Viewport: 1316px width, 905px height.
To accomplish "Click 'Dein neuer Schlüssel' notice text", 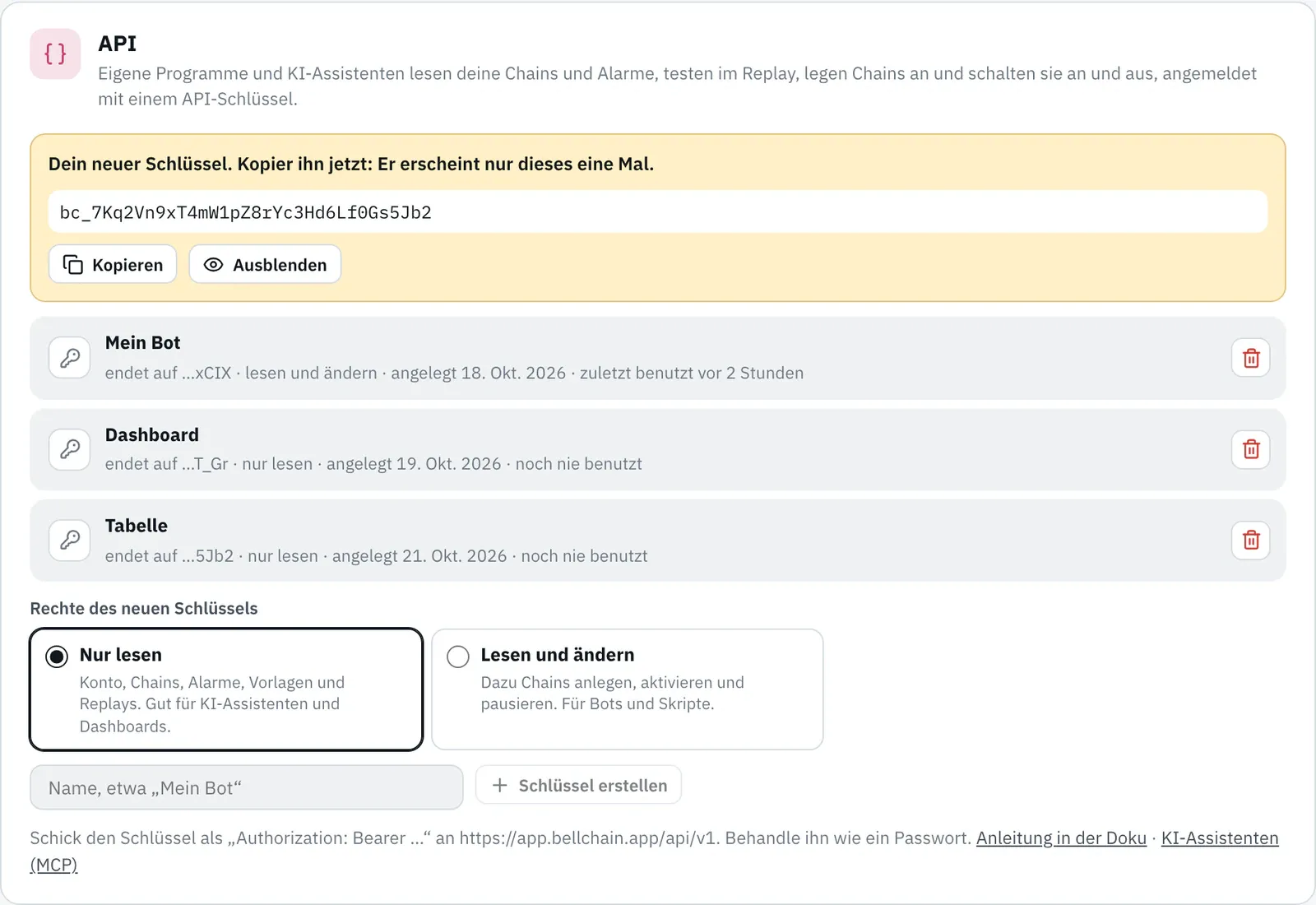I will 351,164.
